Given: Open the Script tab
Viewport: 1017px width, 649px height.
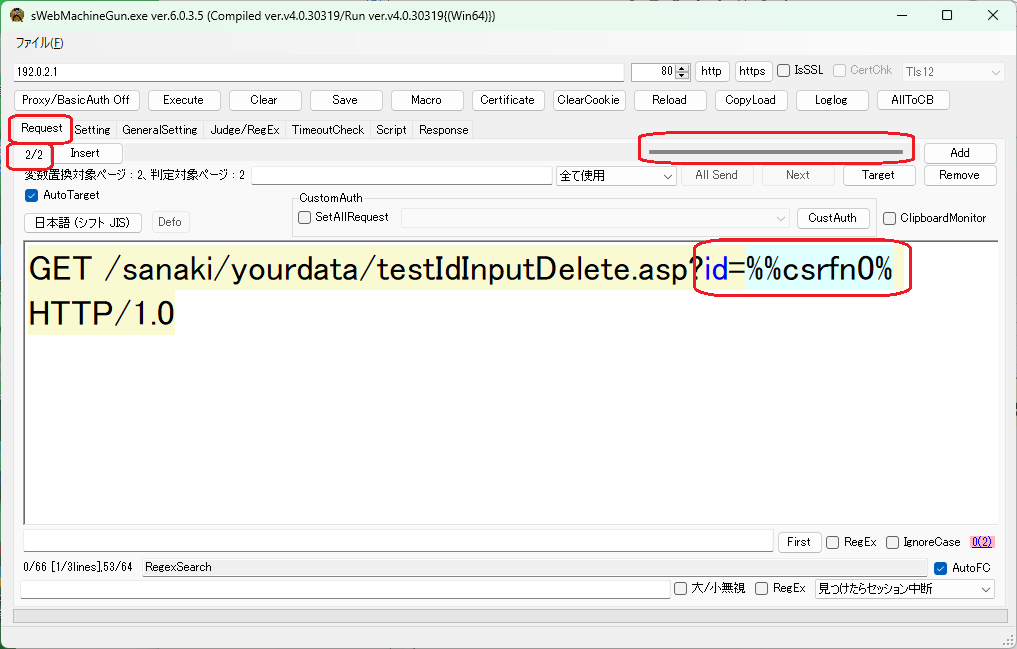Looking at the screenshot, I should 391,130.
